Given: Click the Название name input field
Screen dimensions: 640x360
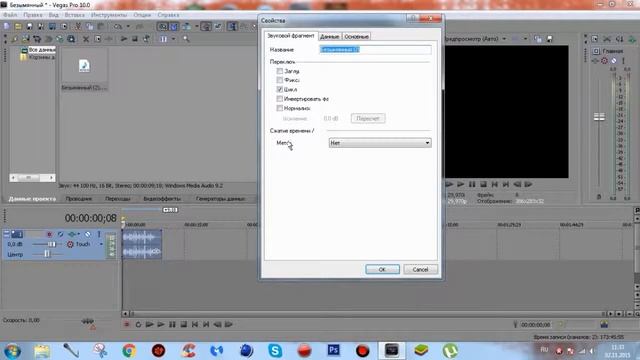Looking at the screenshot, I should tap(375, 49).
